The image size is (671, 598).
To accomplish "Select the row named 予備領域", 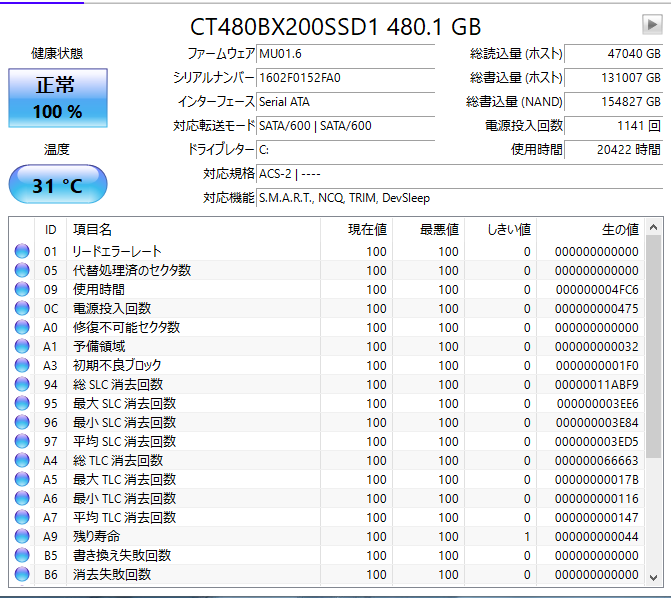I will 327,346.
